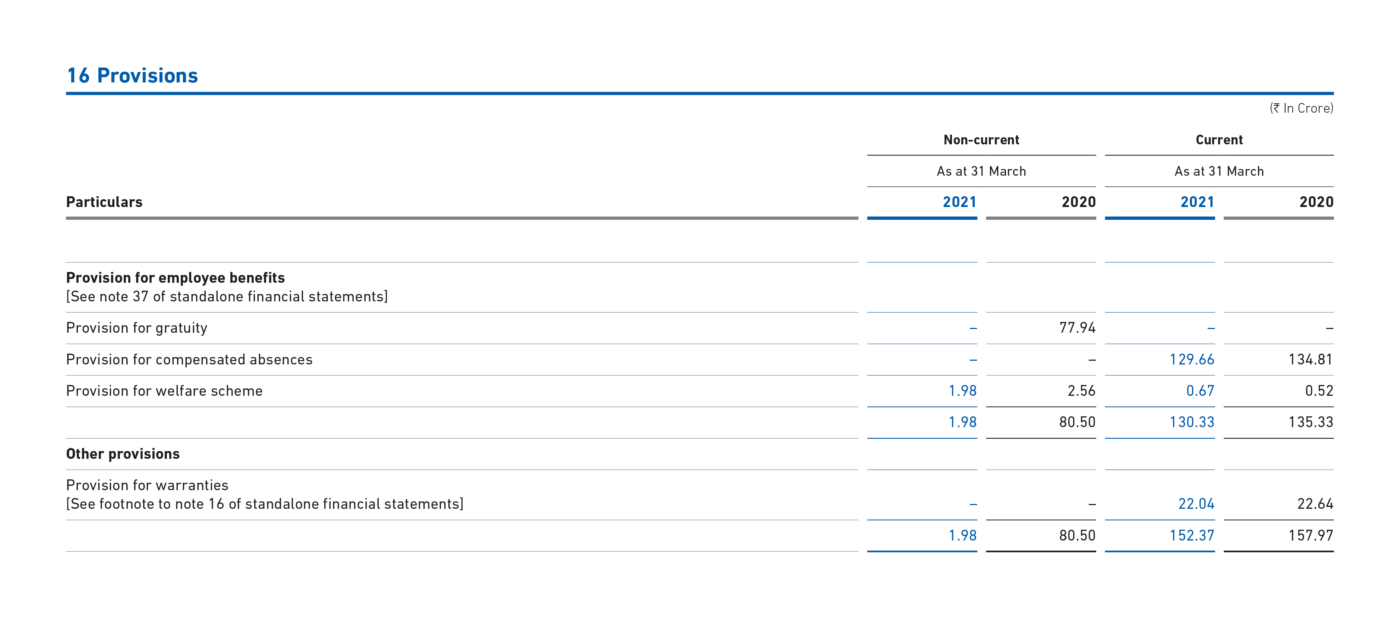Click the blue 2021 Current column label
Screen dimensions: 1400x617
1196,201
